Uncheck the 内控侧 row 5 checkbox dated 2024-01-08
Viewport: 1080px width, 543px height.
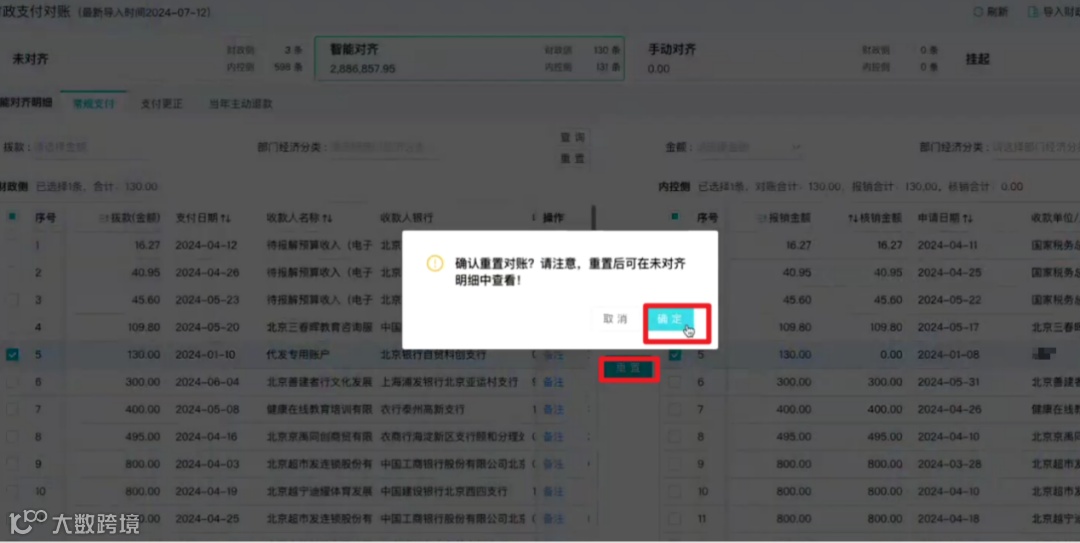click(675, 354)
